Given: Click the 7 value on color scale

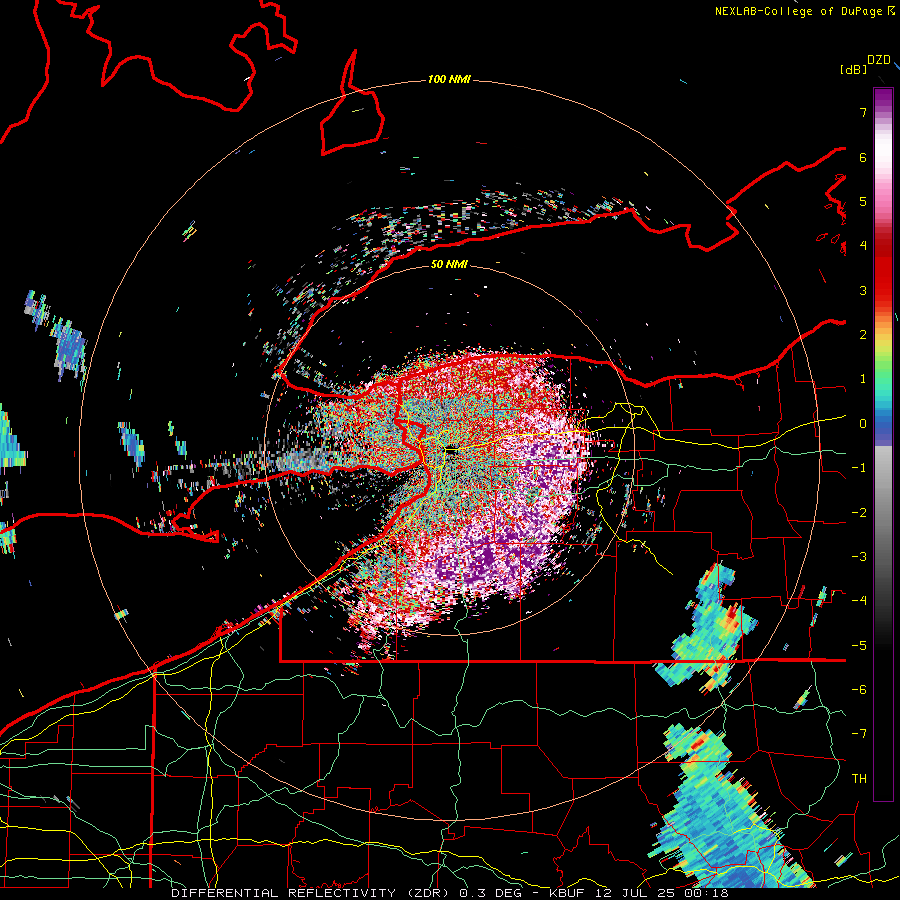Looking at the screenshot, I should pyautogui.click(x=863, y=112).
